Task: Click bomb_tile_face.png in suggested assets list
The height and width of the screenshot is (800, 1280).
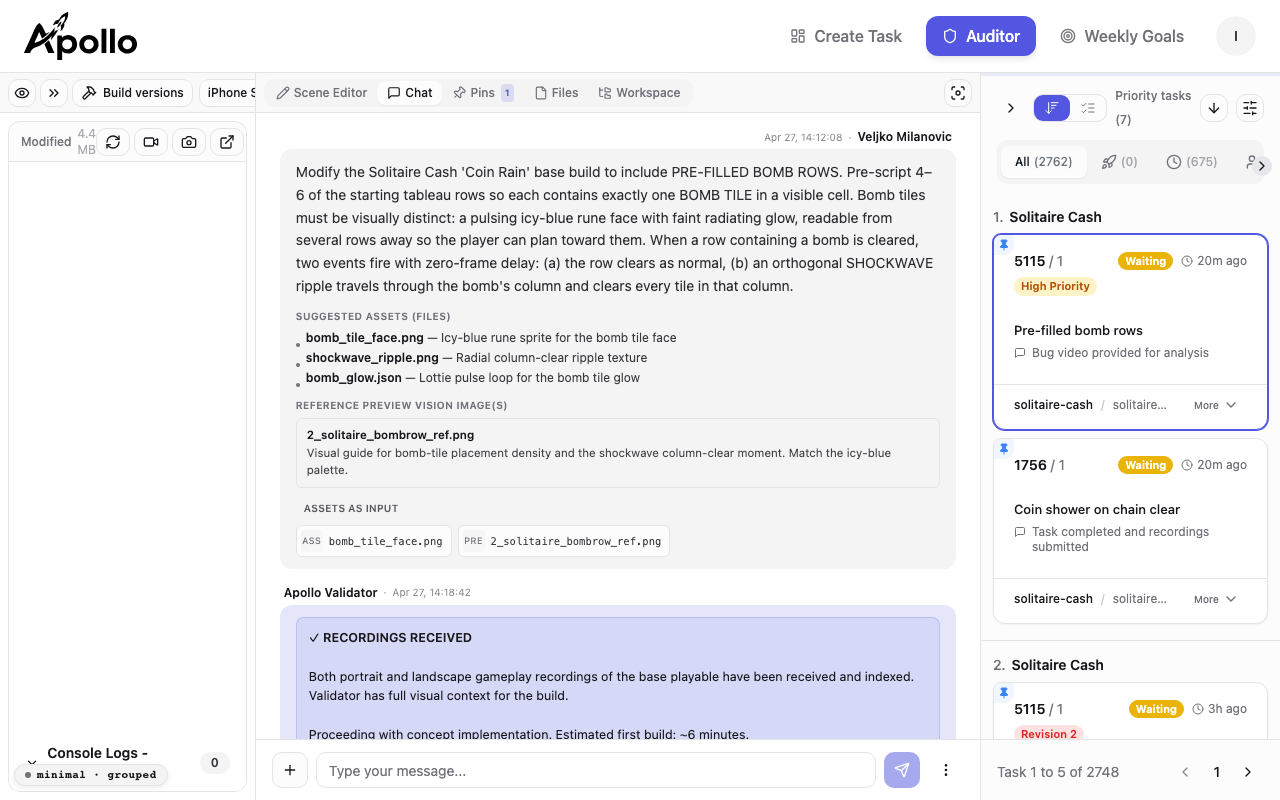Action: [365, 338]
